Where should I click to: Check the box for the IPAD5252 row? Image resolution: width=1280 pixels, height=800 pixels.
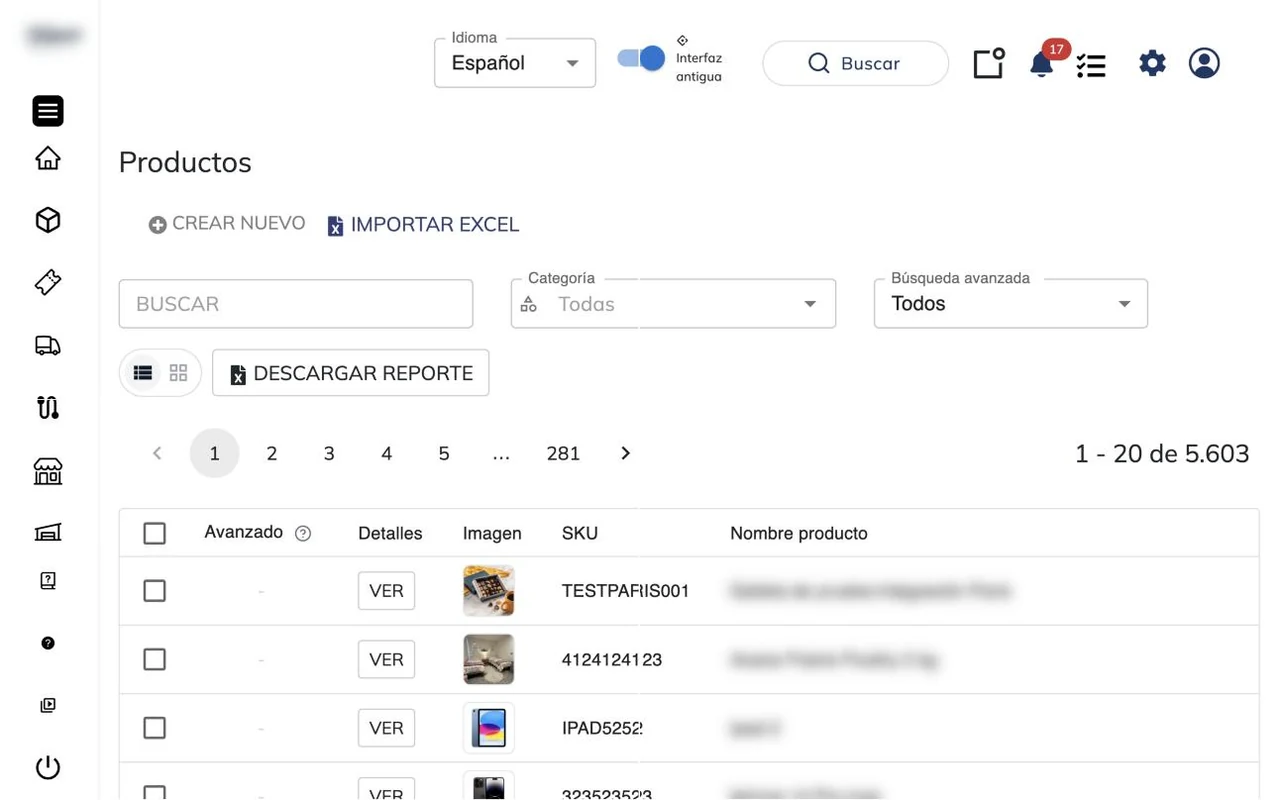(154, 728)
